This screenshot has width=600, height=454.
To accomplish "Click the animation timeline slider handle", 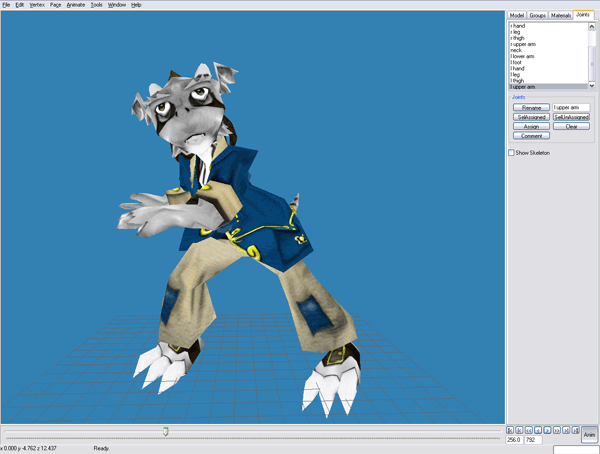I will click(x=165, y=431).
